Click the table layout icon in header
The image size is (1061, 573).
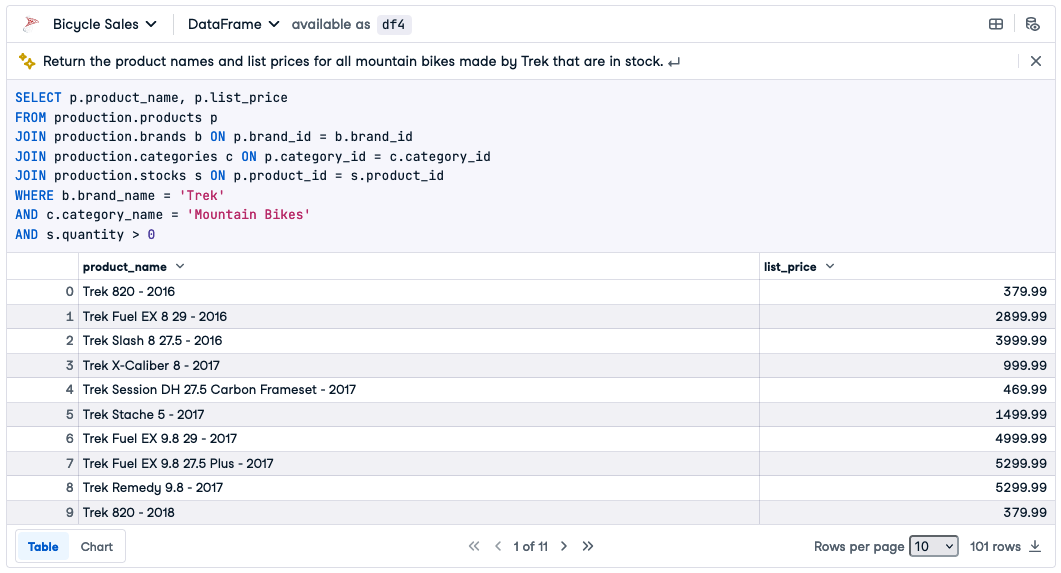tap(995, 24)
